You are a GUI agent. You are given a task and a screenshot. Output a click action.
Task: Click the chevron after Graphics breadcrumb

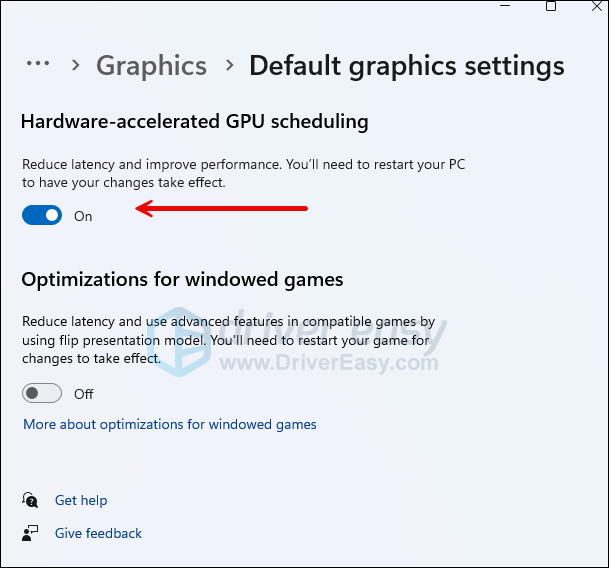tap(229, 66)
